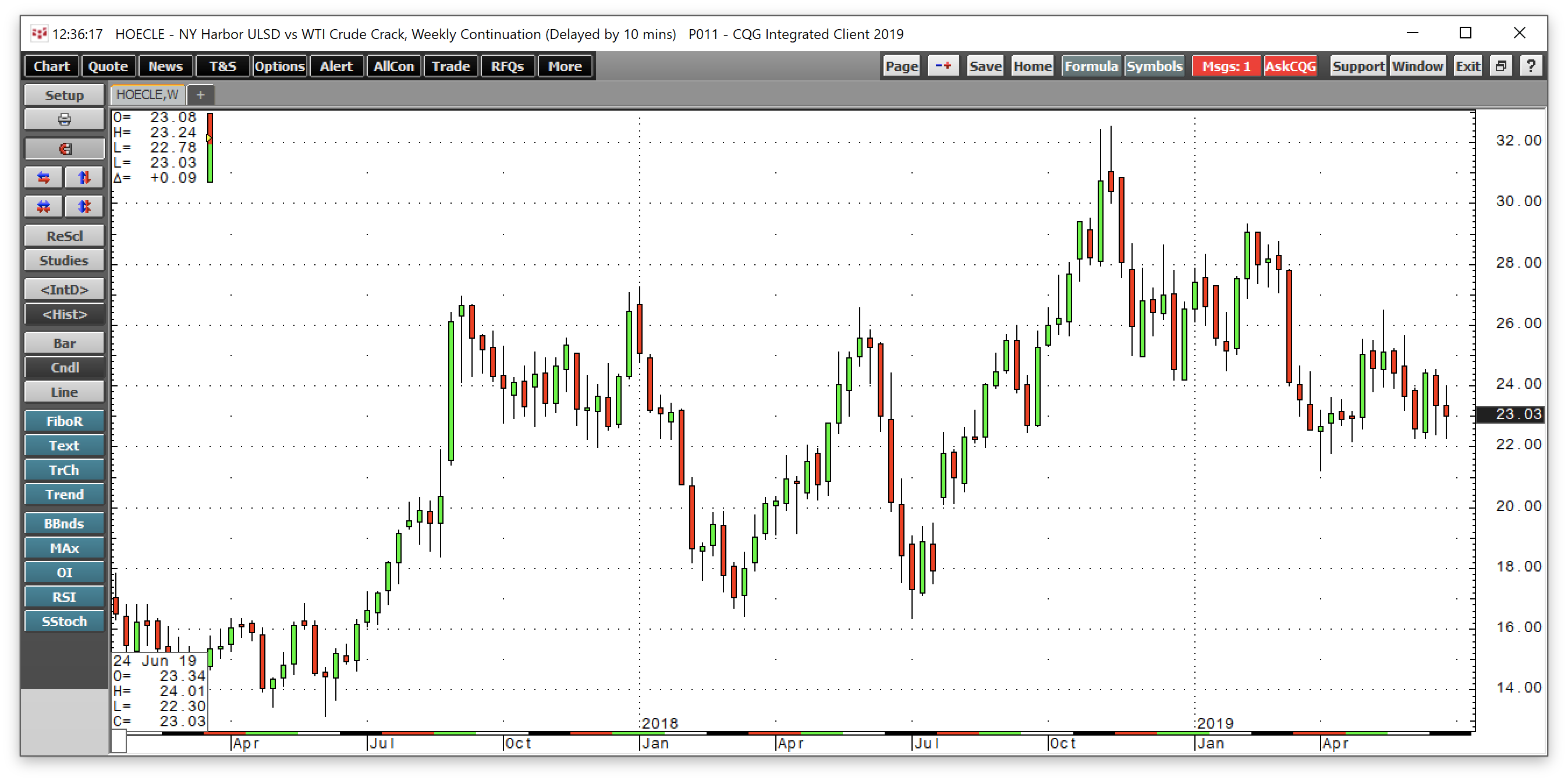Image resolution: width=1568 pixels, height=781 pixels.
Task: Activate the Trend line tool
Action: click(64, 494)
